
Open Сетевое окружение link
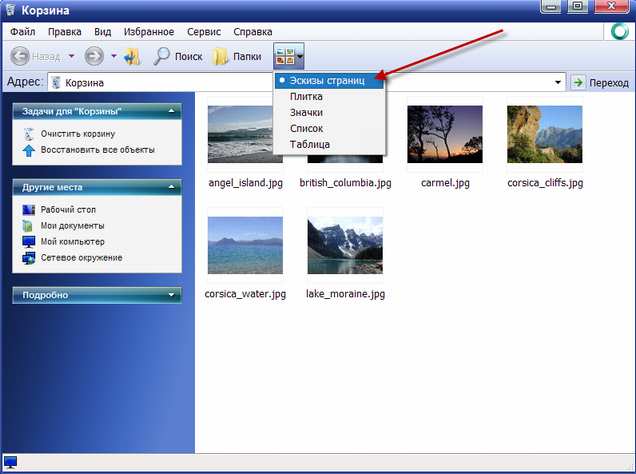pos(82,257)
